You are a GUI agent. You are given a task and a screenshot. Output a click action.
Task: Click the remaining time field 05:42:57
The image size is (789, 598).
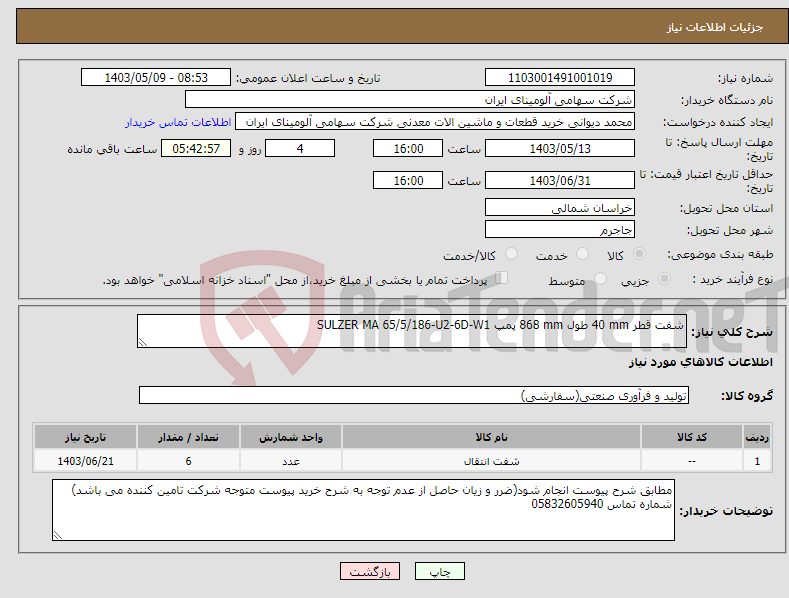tap(196, 148)
